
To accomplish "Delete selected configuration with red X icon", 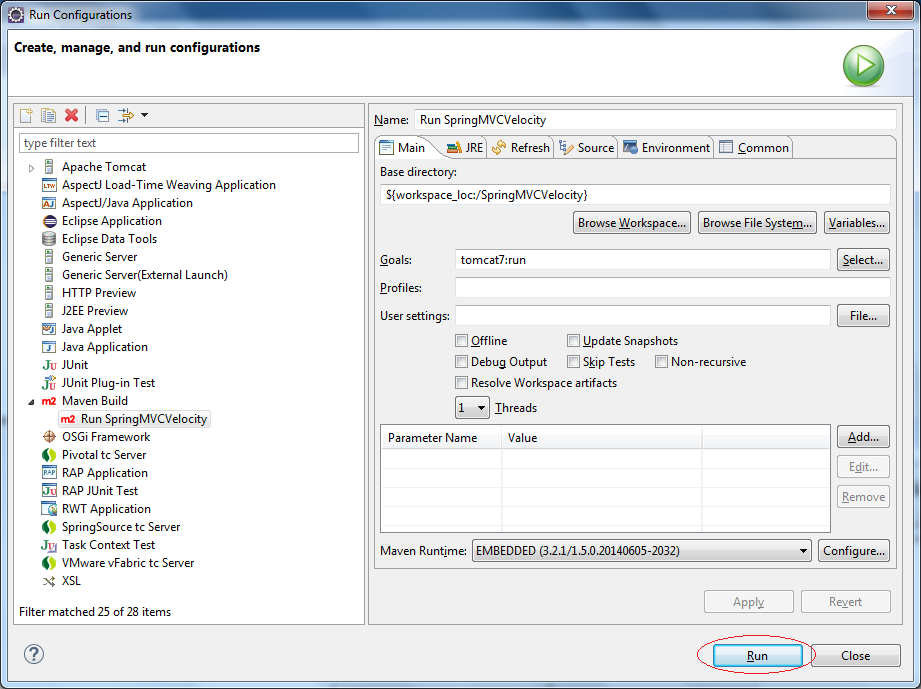I will [x=72, y=115].
